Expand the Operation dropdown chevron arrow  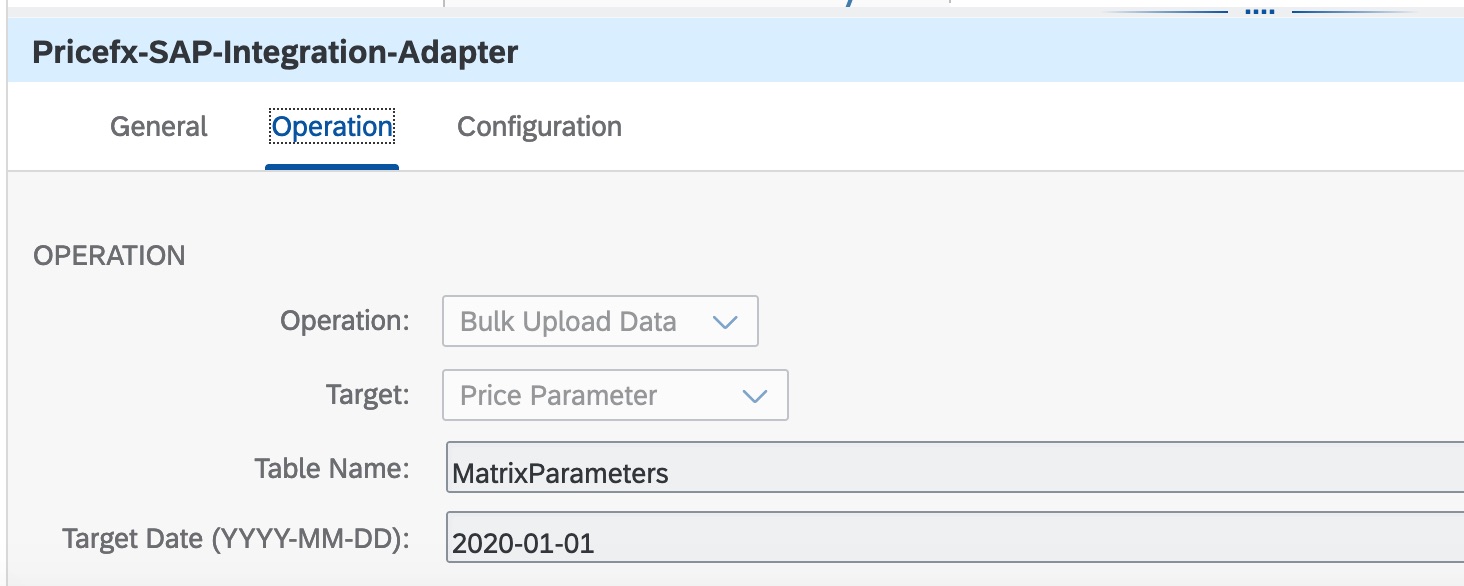[x=724, y=322]
